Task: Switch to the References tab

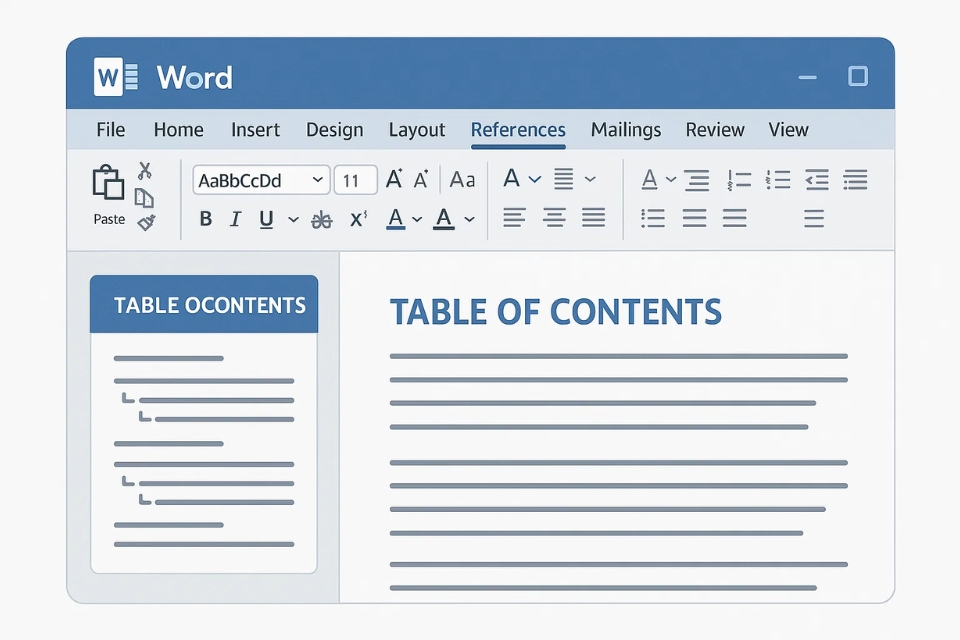Action: [x=518, y=130]
